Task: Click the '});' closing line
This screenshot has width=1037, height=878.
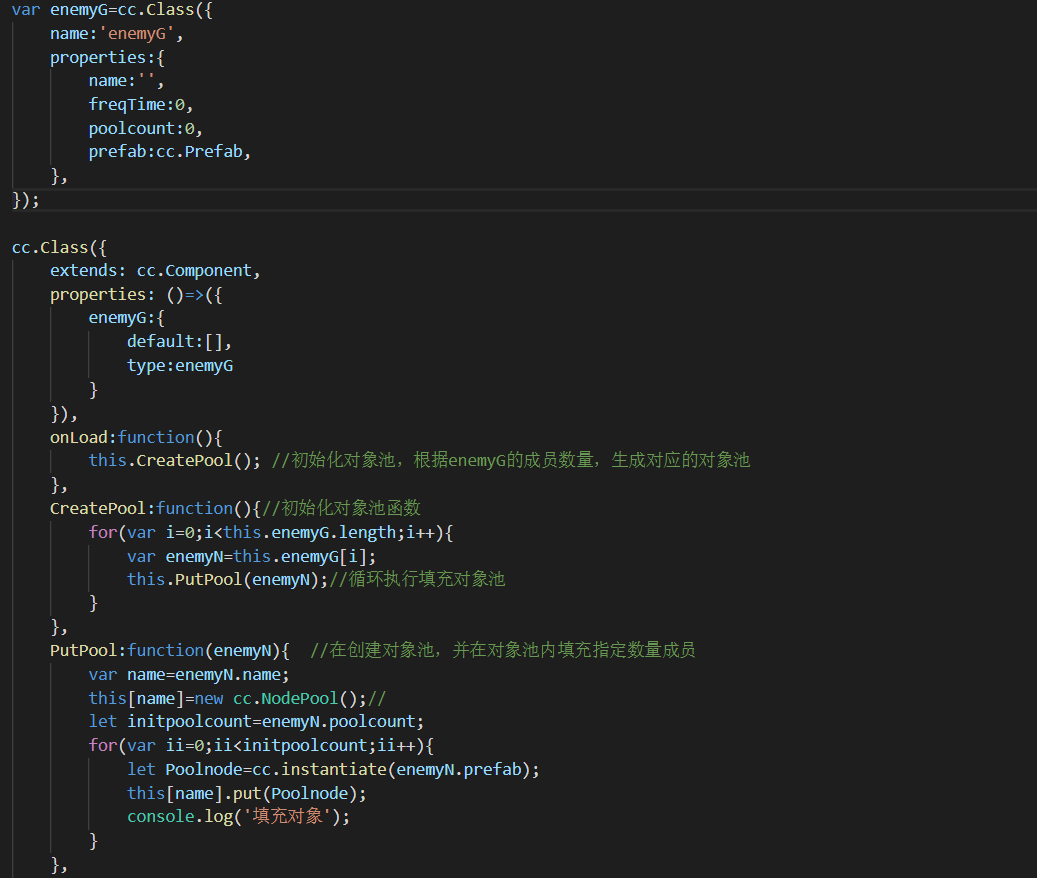Action: (26, 200)
